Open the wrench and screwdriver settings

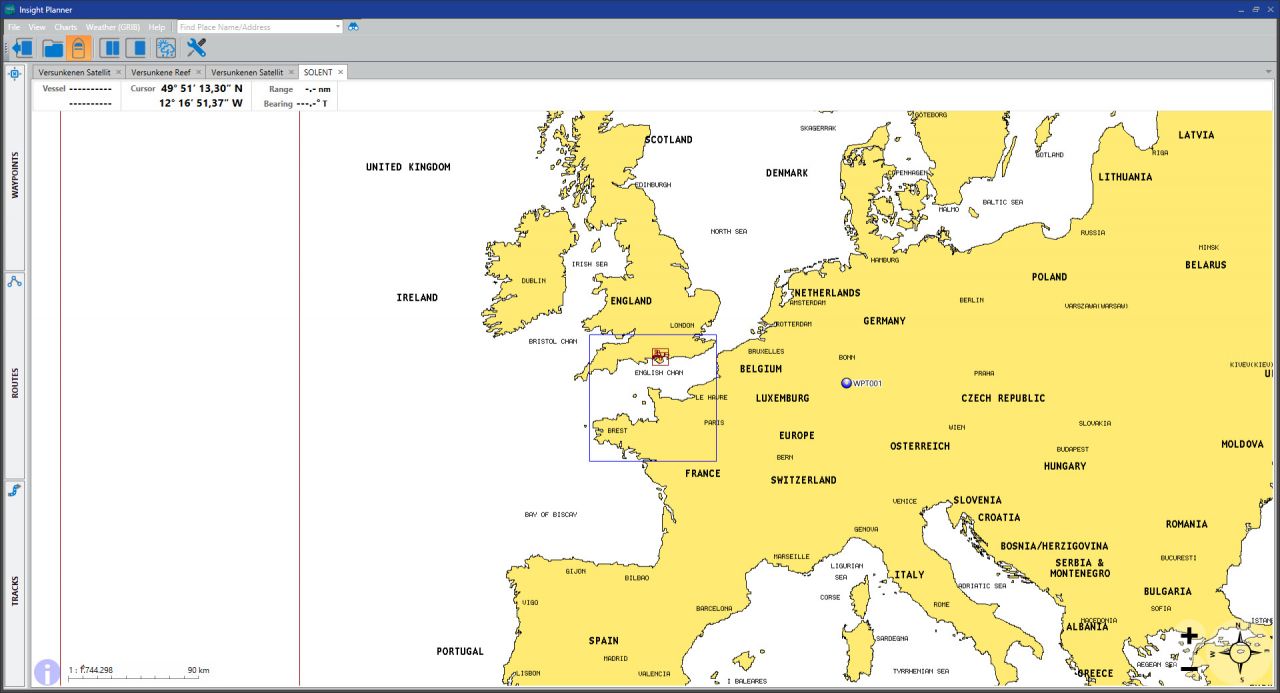point(196,48)
